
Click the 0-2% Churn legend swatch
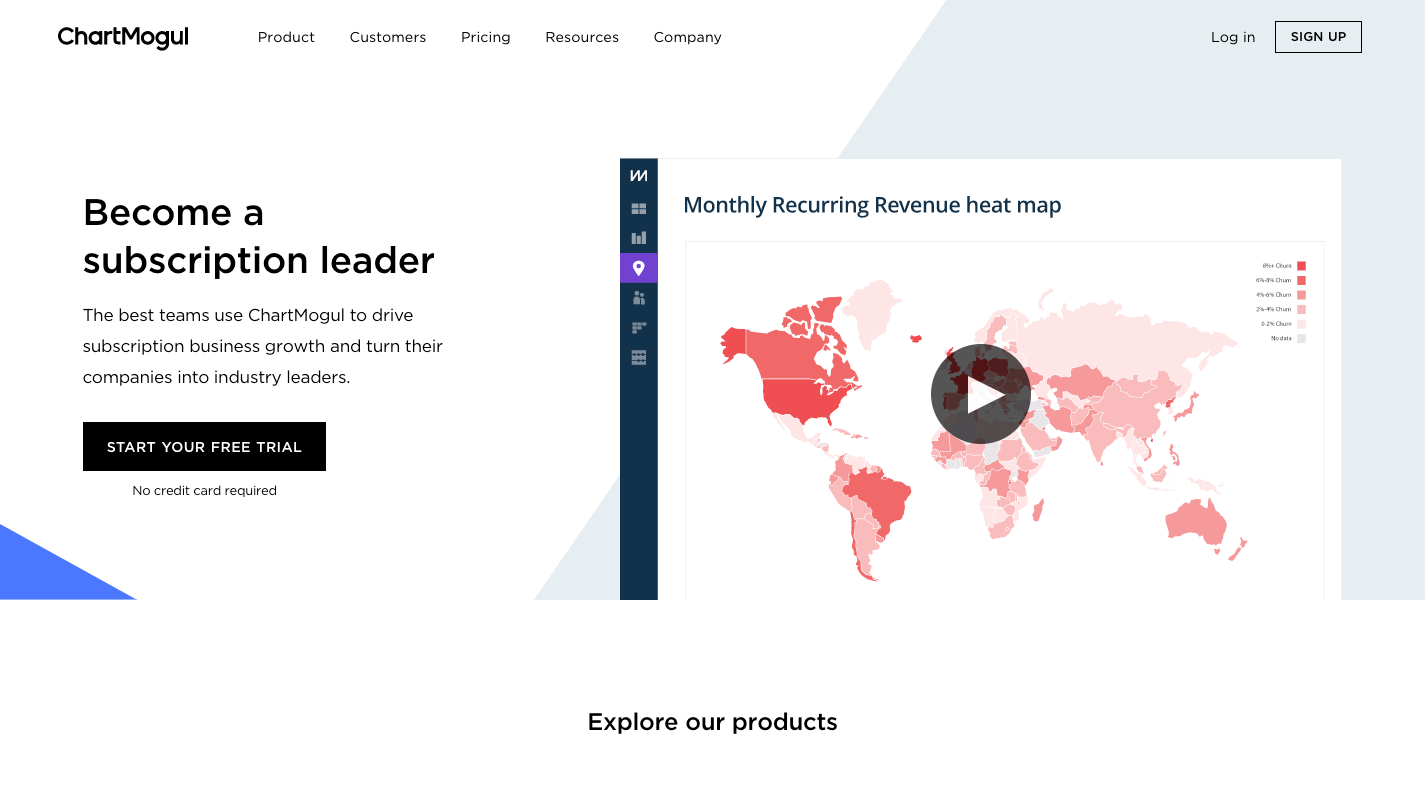coord(1301,324)
